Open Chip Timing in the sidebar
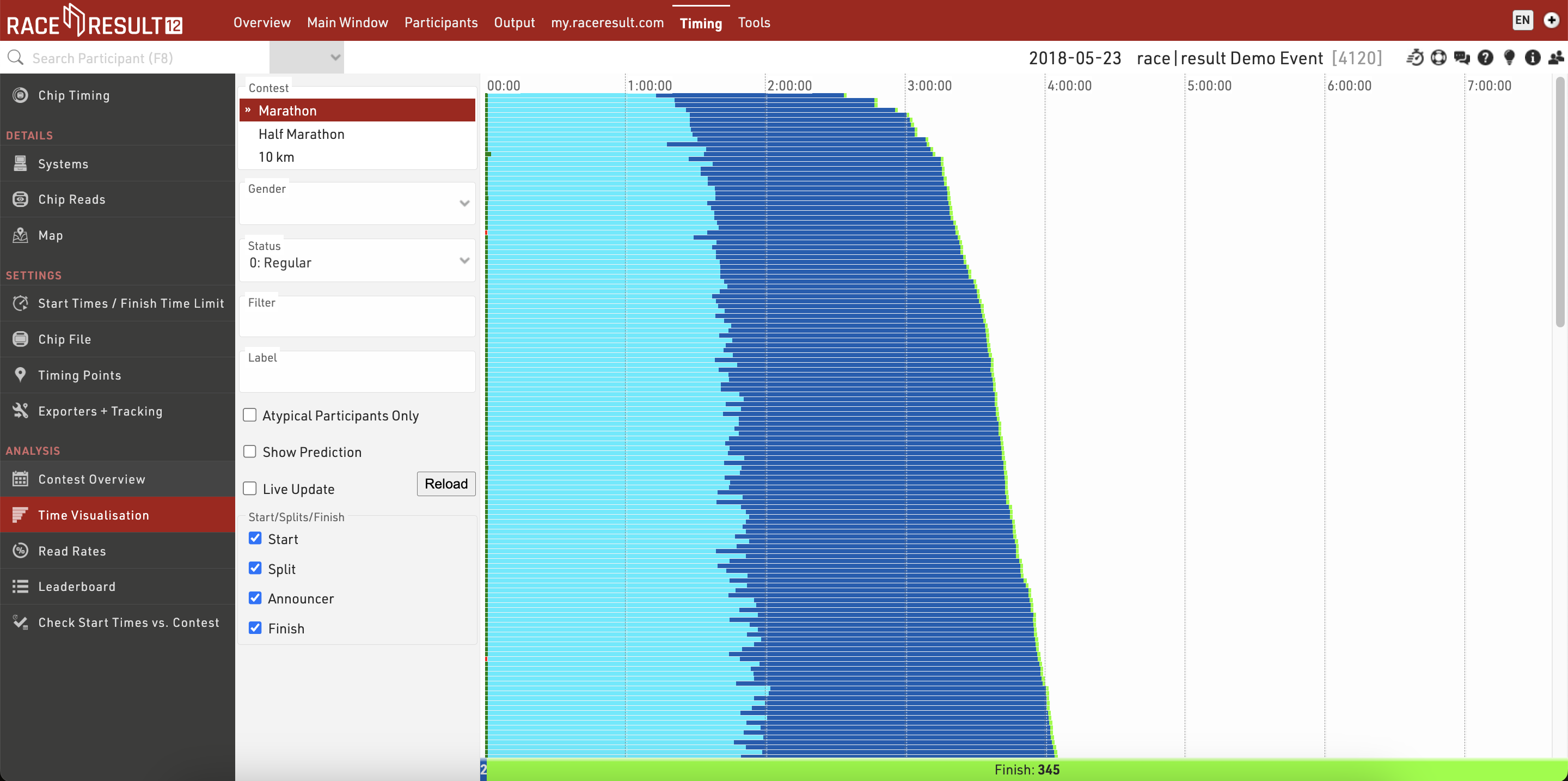 73,95
